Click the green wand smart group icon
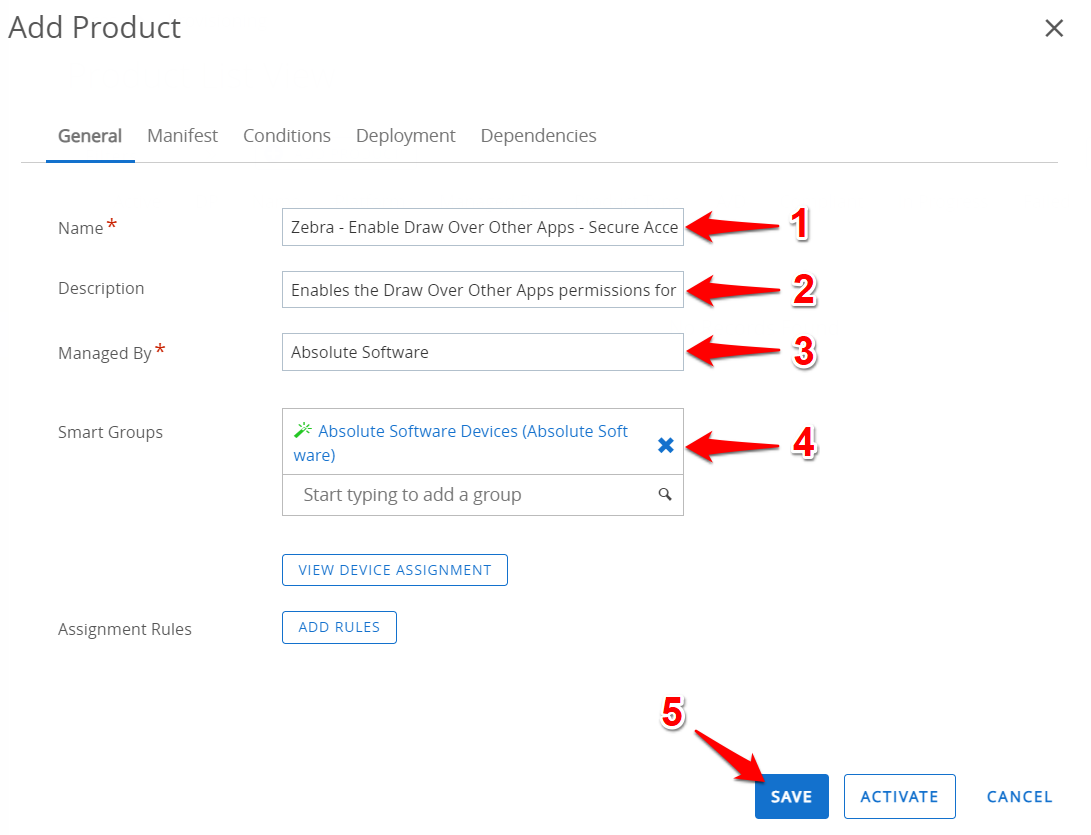Screen dimensions: 1091x835 [x=303, y=430]
